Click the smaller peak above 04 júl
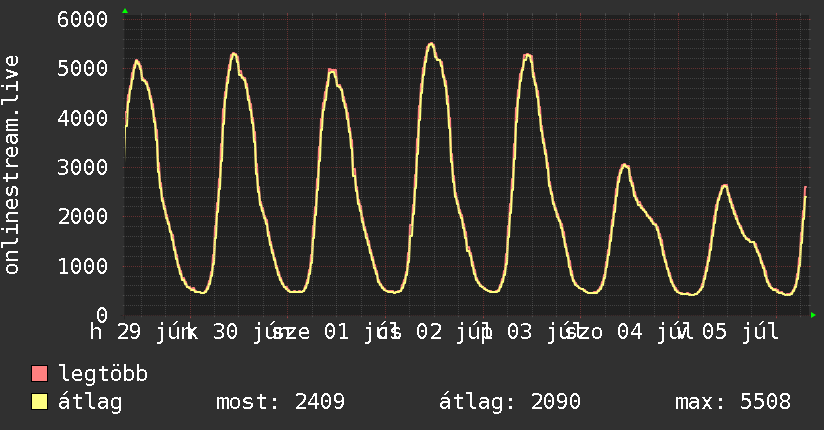824x430 pixels. point(624,166)
